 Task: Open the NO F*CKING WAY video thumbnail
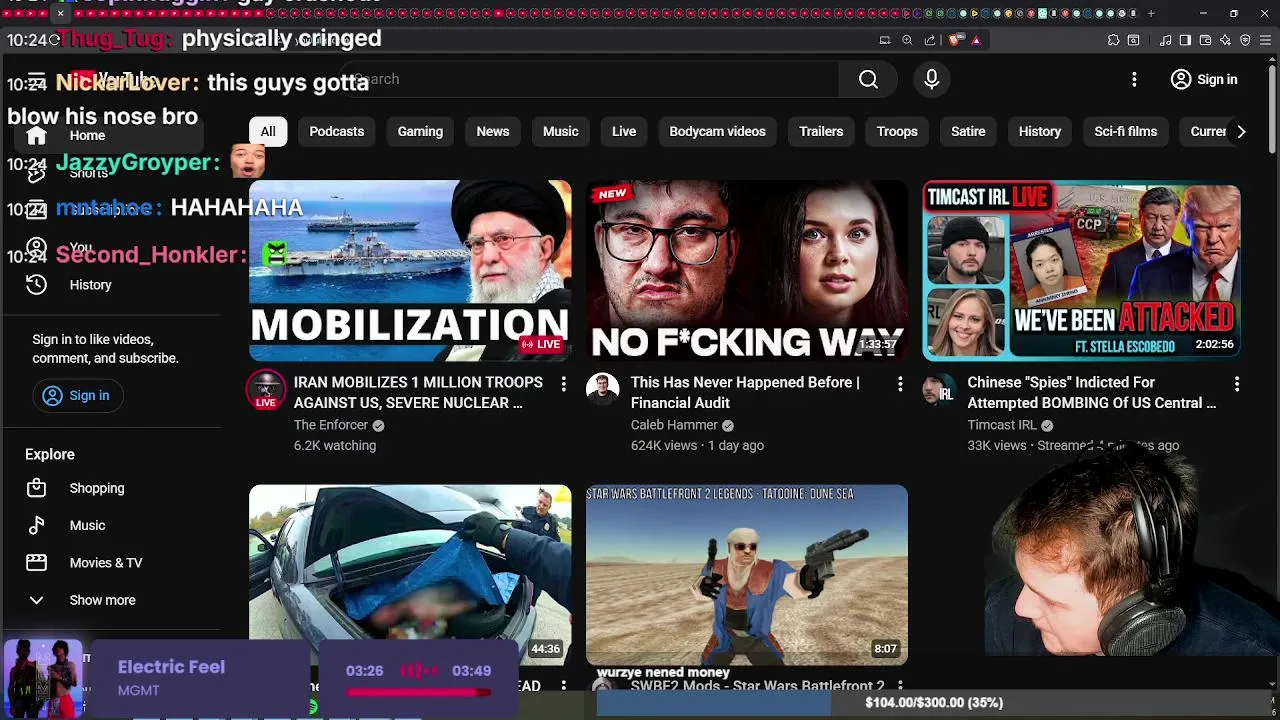(747, 270)
